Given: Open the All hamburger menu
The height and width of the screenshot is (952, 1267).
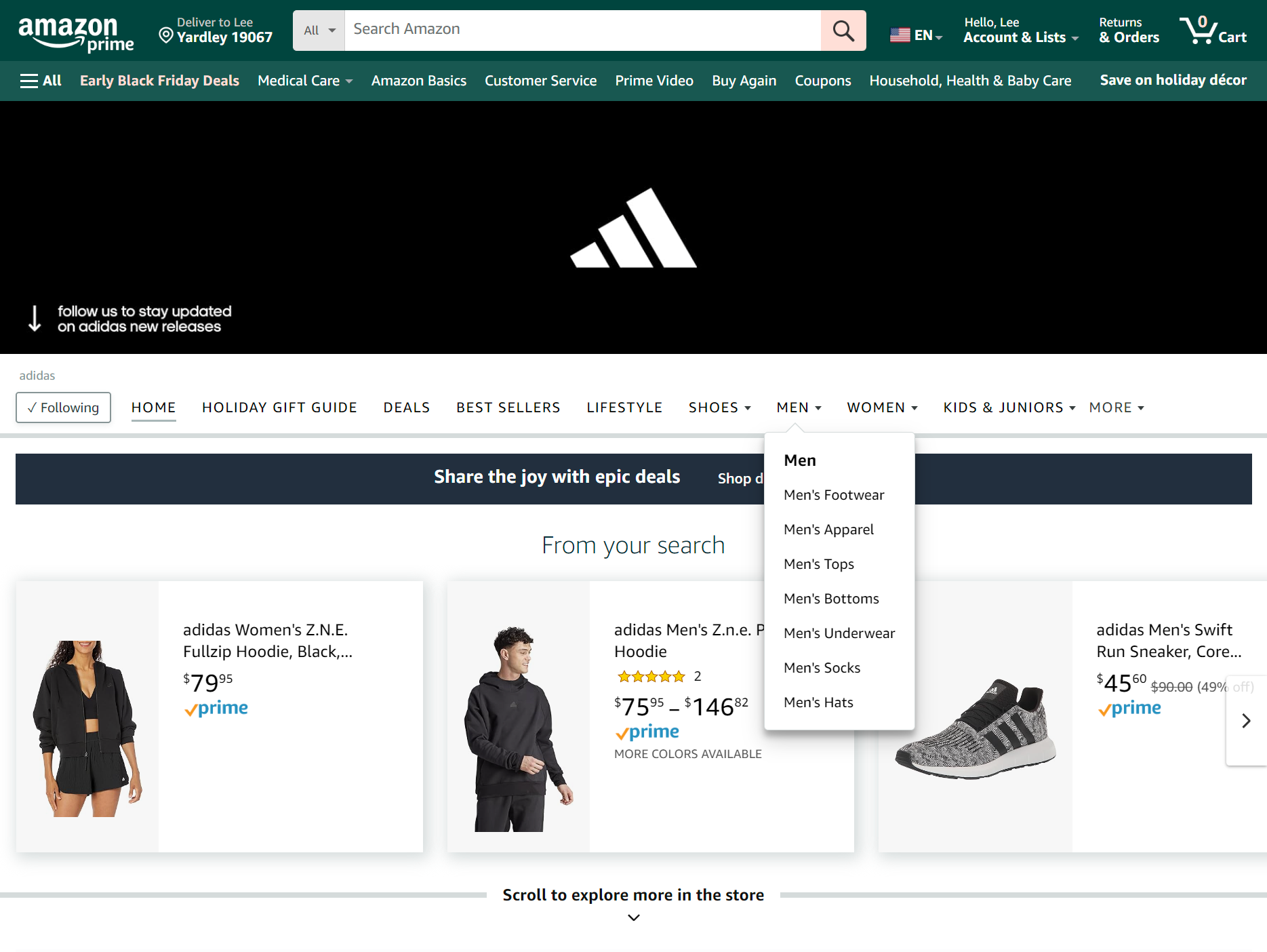Looking at the screenshot, I should tap(41, 81).
